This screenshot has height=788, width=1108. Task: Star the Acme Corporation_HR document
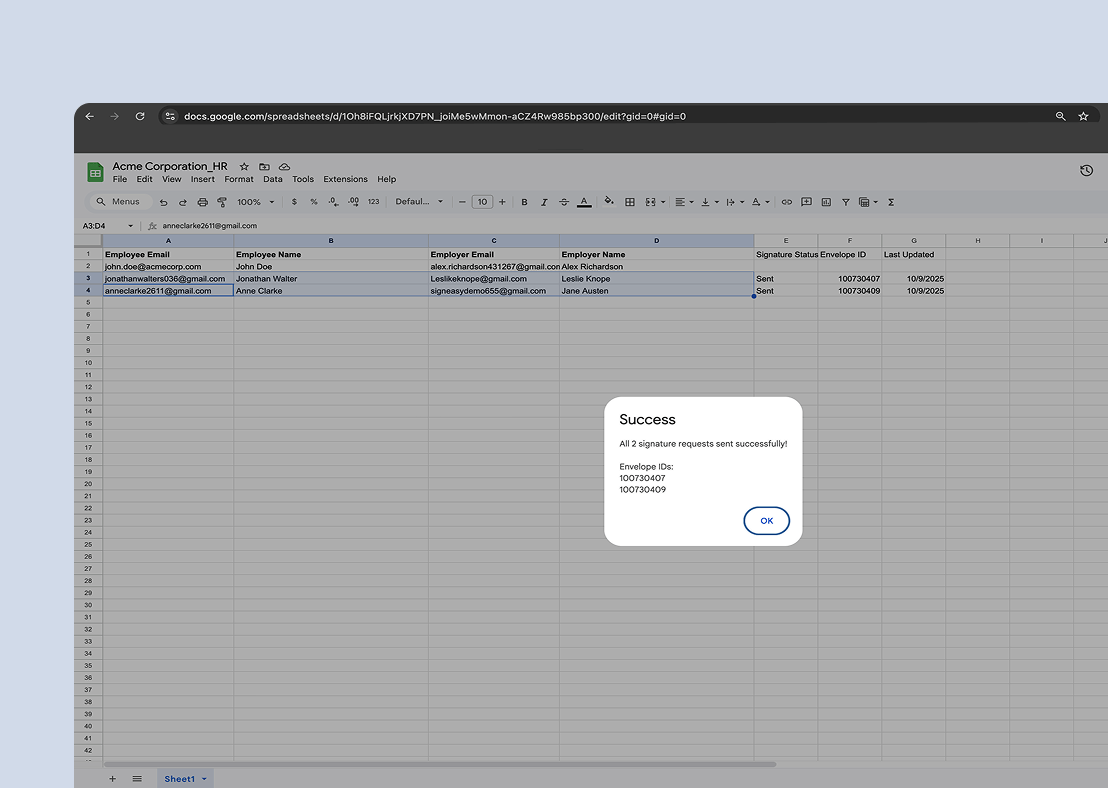click(244, 167)
